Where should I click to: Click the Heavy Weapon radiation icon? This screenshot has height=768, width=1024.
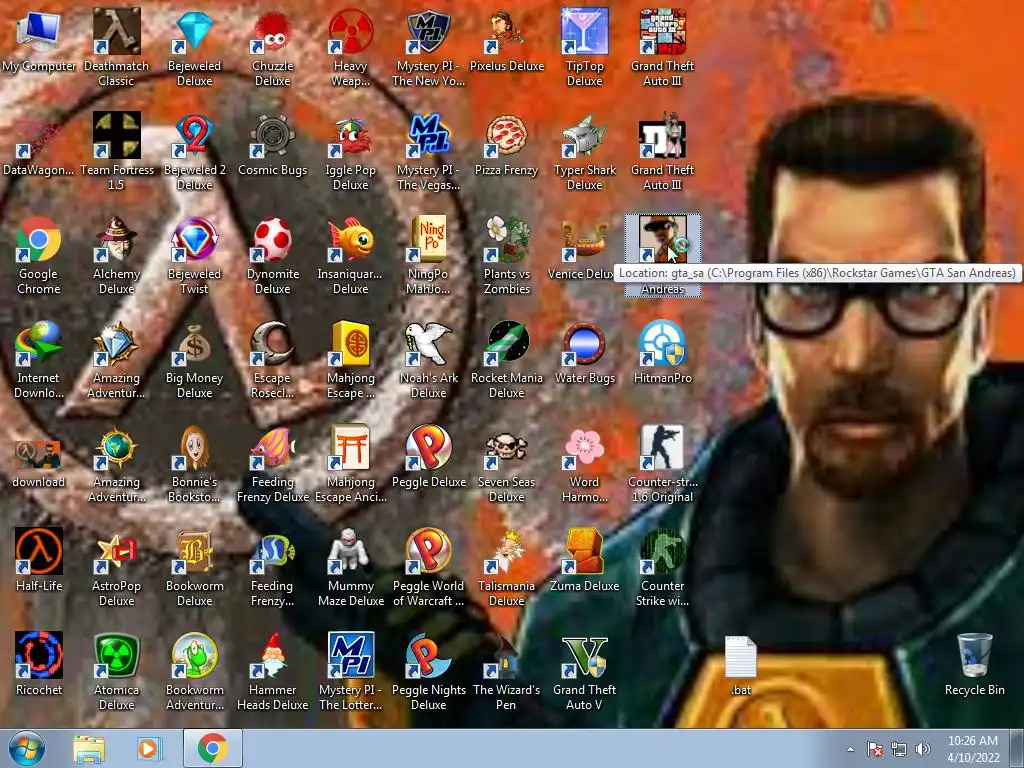click(351, 31)
